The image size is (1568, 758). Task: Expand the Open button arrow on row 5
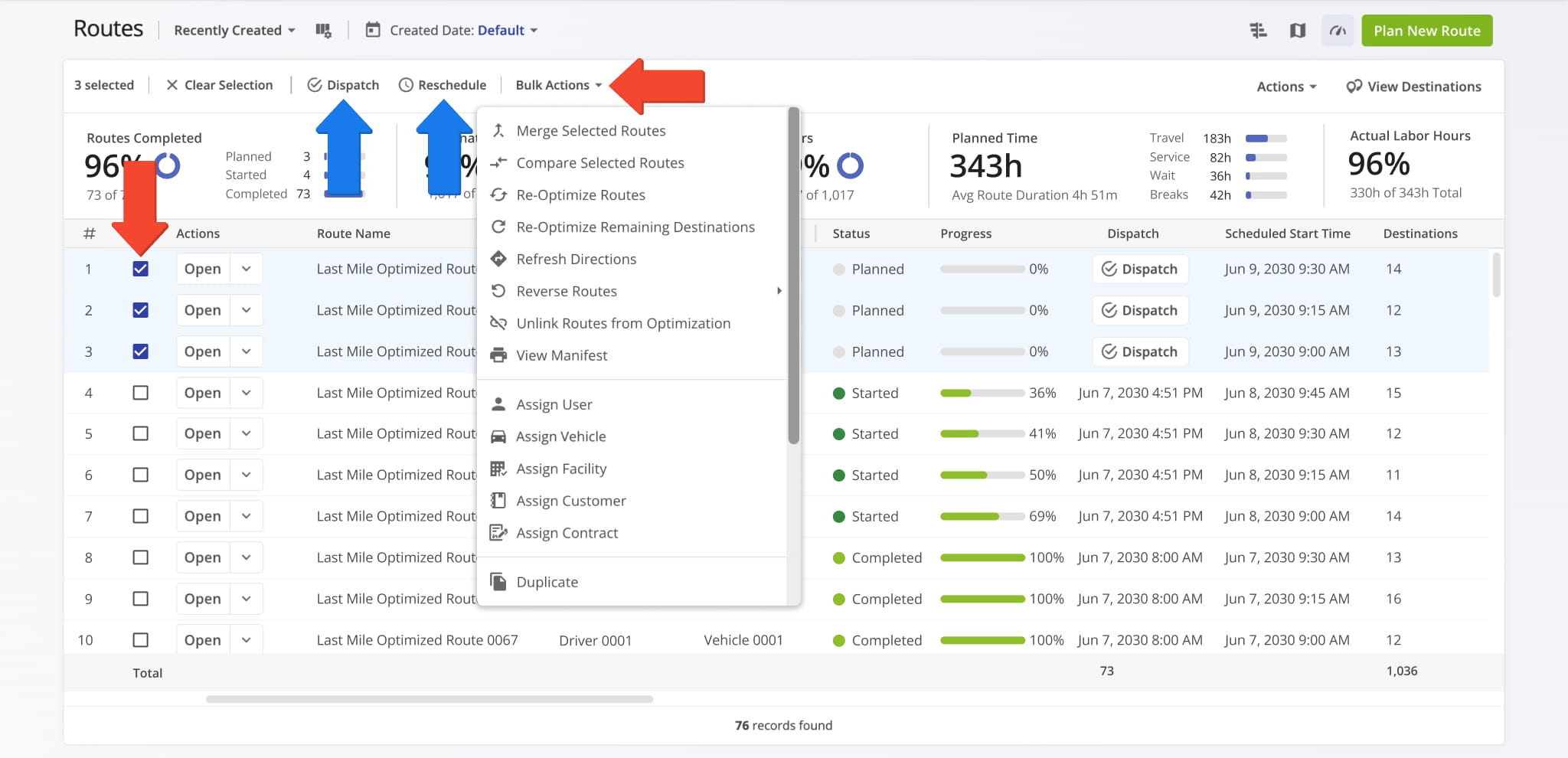coord(247,433)
